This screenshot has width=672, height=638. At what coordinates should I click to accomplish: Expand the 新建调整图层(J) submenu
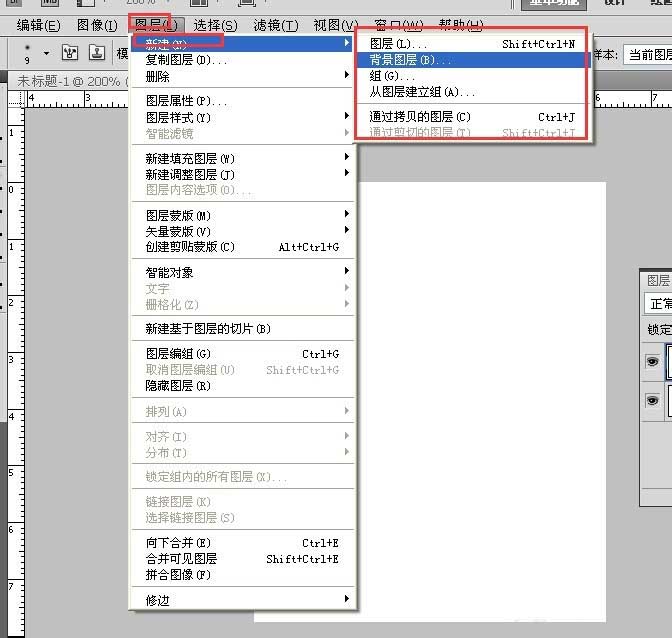click(x=242, y=174)
